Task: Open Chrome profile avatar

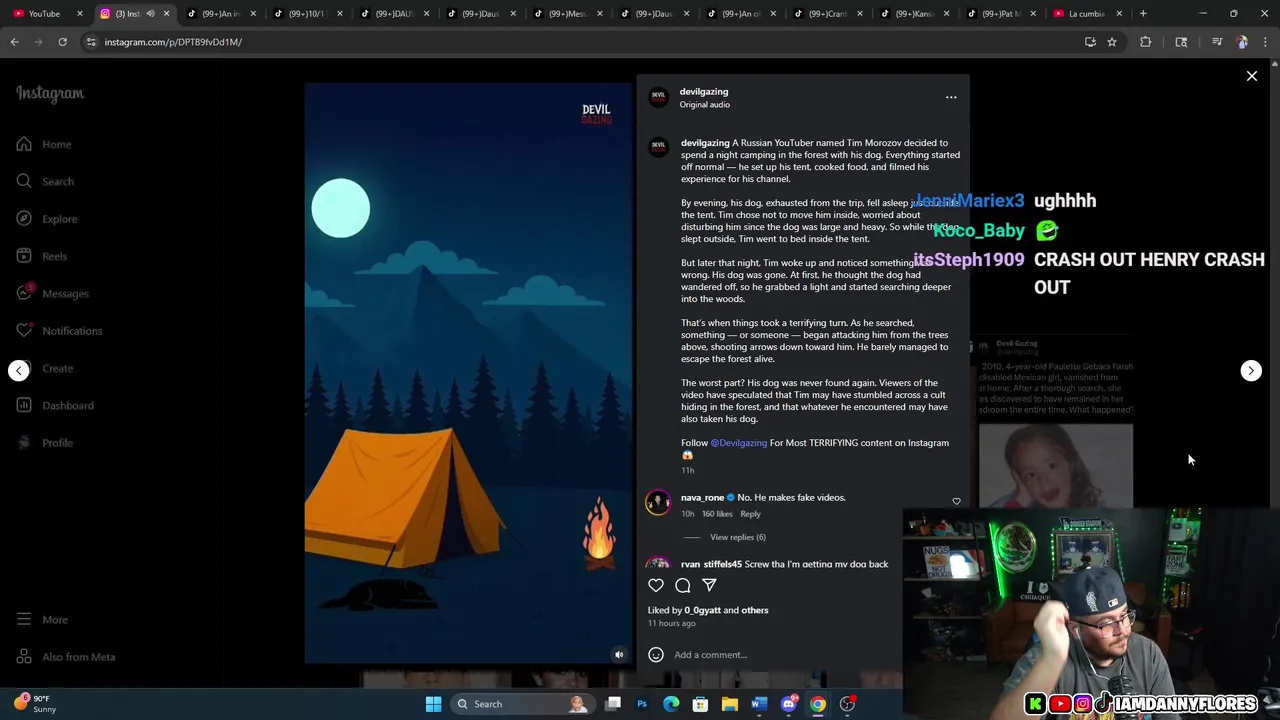Action: pyautogui.click(x=1242, y=42)
